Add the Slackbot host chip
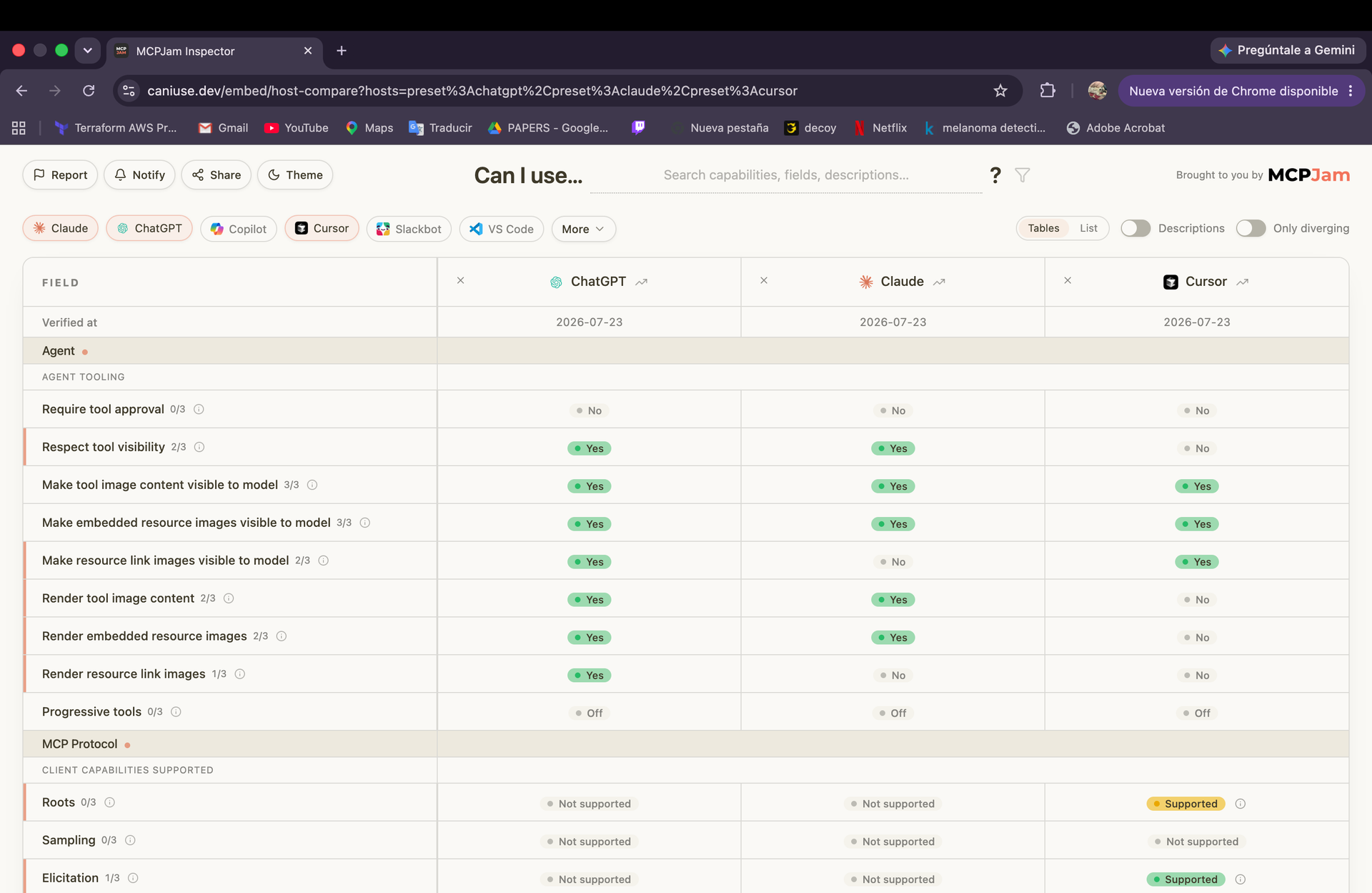This screenshot has width=1372, height=893. [x=409, y=229]
